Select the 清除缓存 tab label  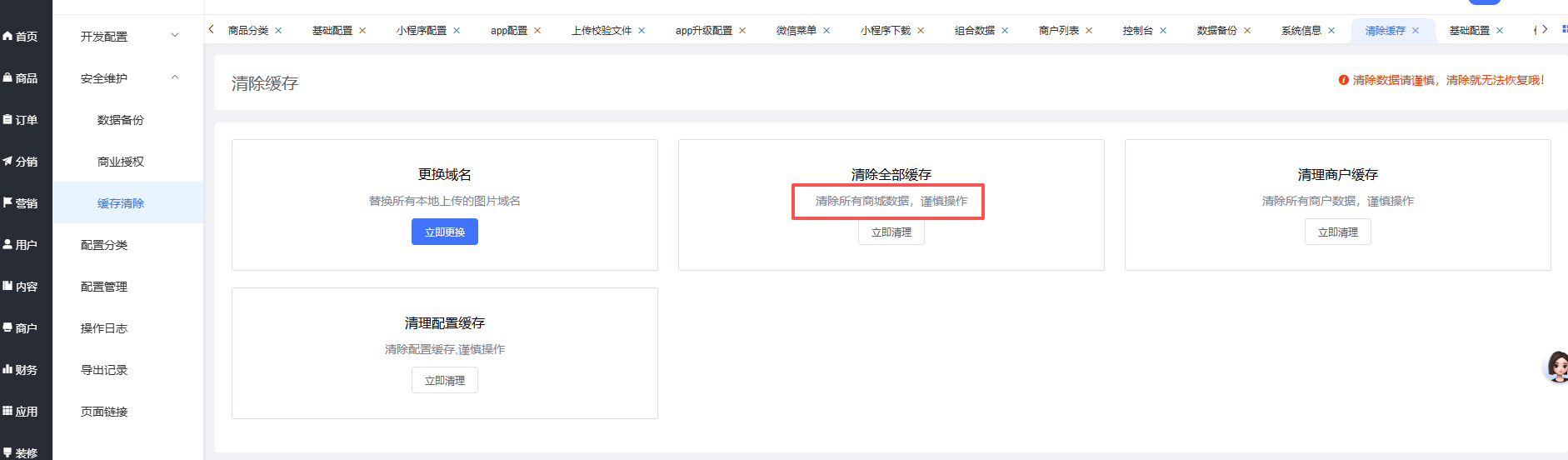(x=1386, y=31)
